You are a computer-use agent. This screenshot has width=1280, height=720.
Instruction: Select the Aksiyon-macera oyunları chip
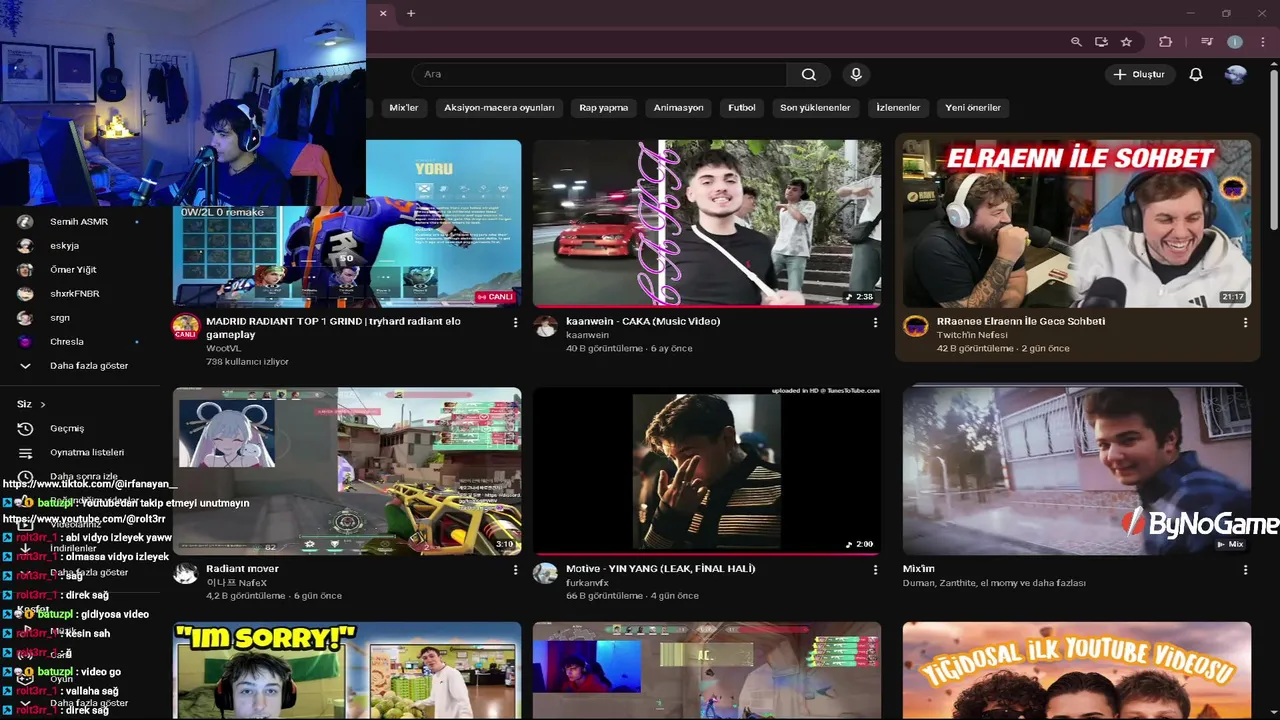click(x=499, y=107)
